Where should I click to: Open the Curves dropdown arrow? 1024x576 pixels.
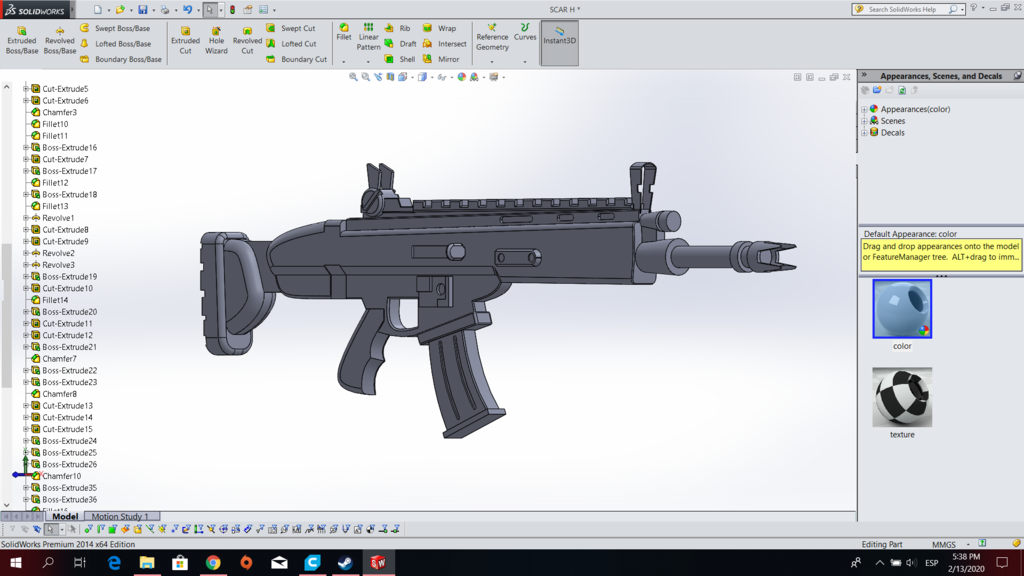(x=525, y=61)
